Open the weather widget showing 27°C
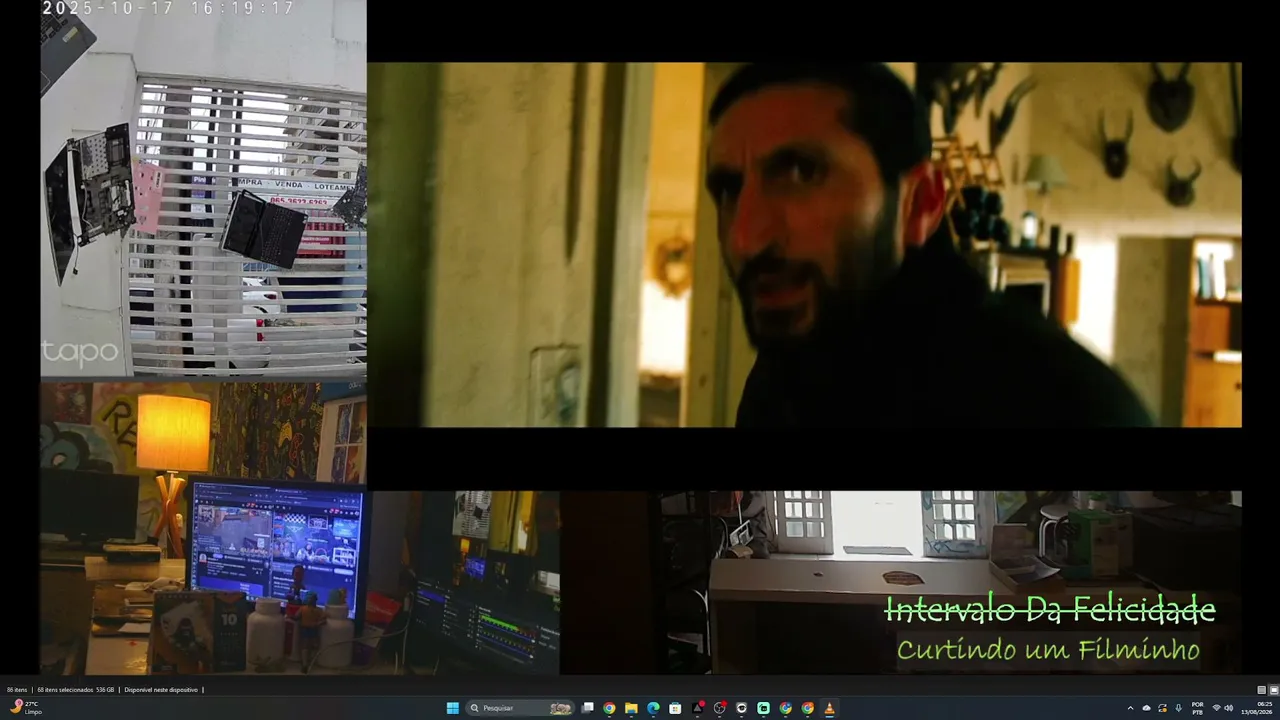Image resolution: width=1280 pixels, height=720 pixels. (x=26, y=708)
